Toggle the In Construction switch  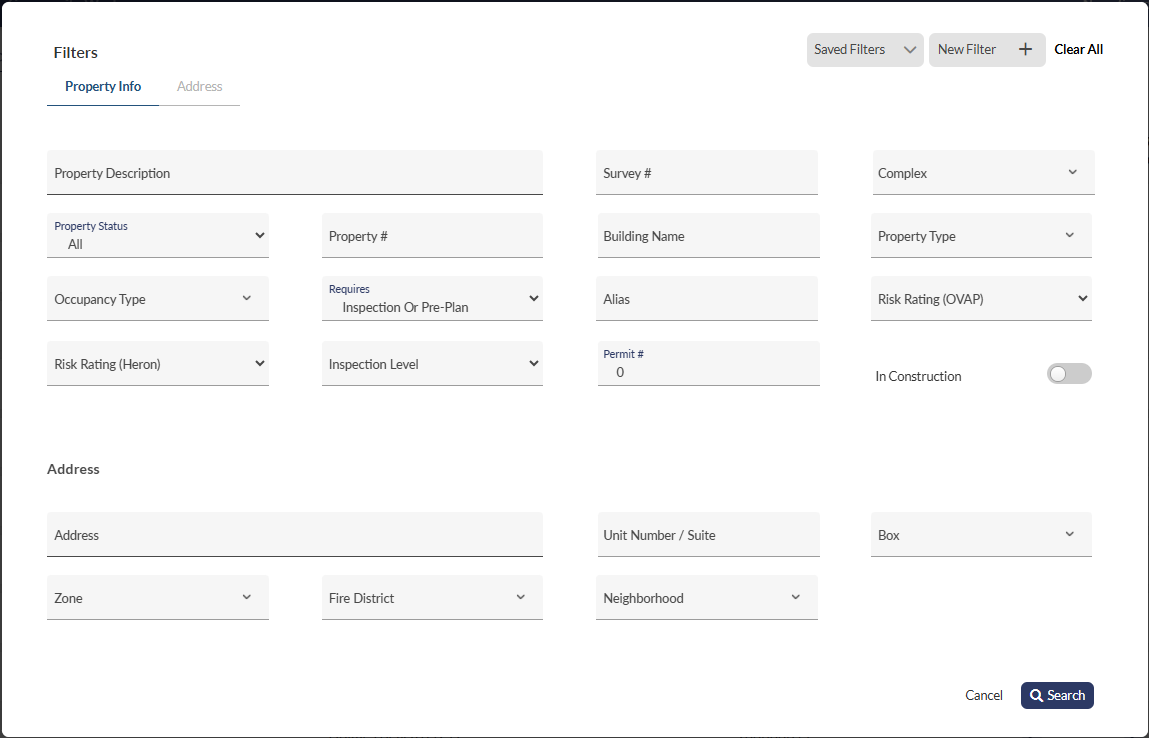tap(1068, 374)
